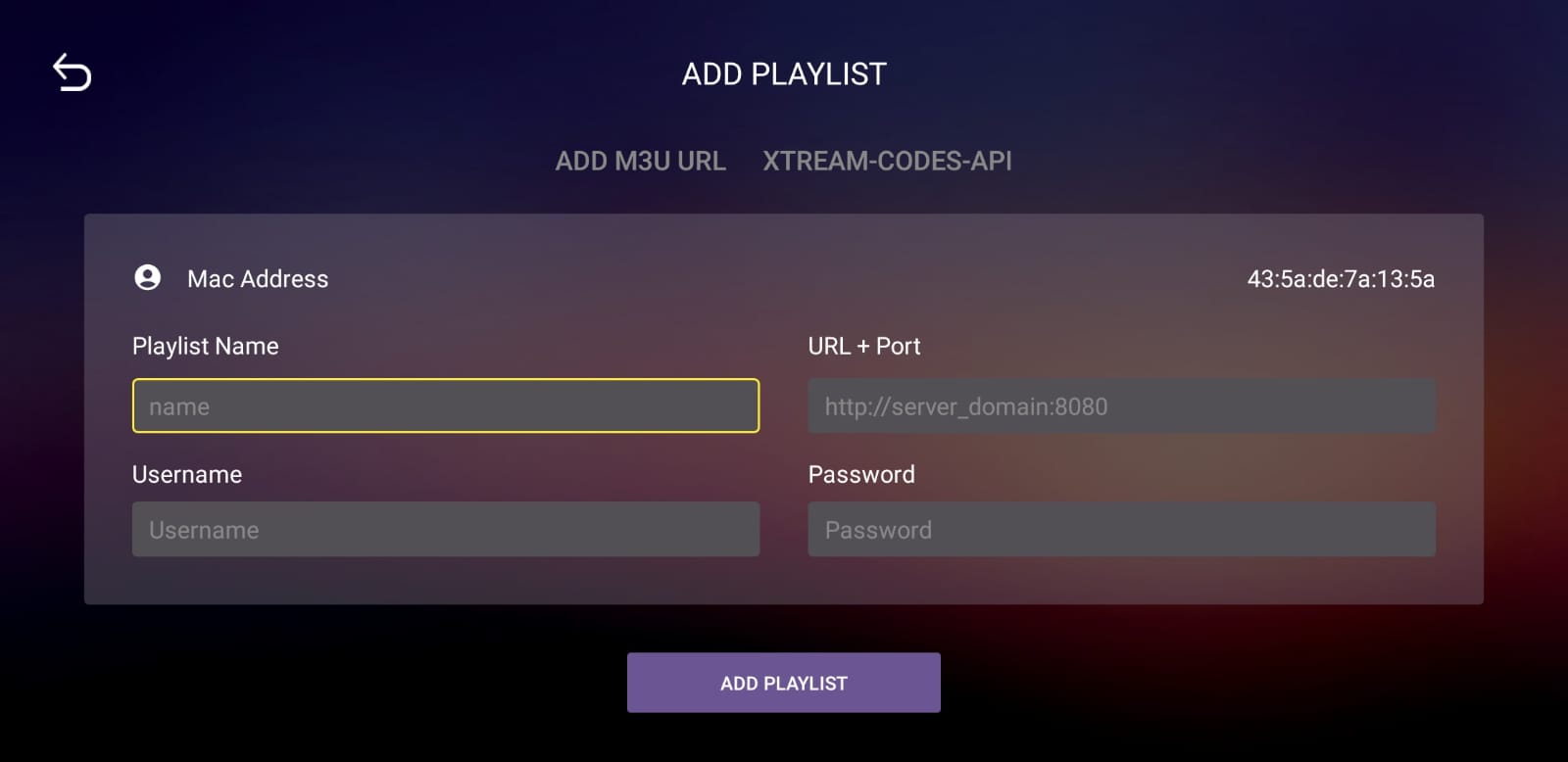The height and width of the screenshot is (762, 1568).
Task: Click the Username label text
Action: (x=186, y=474)
